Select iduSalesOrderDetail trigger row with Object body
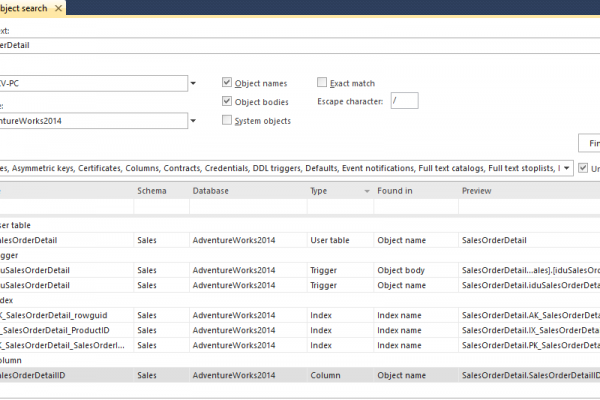This screenshot has width=600, height=400. point(300,270)
